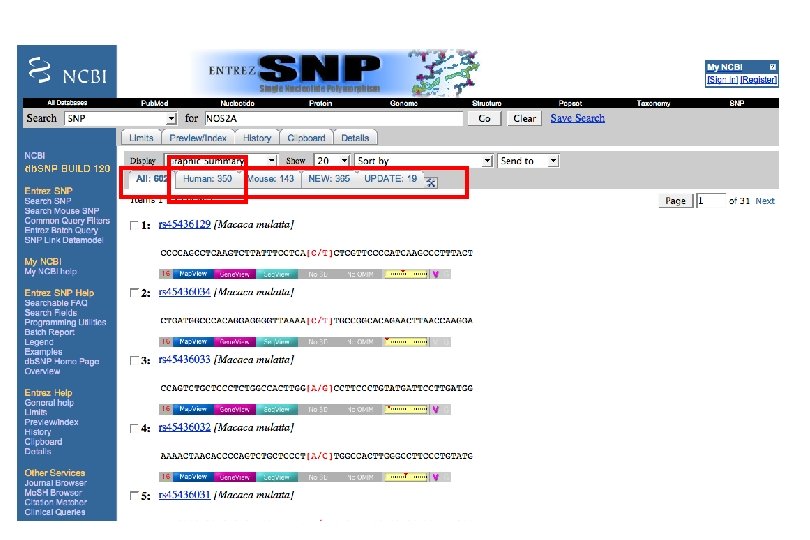Click purple validation icon for rs45436129
810x540 pixels.
point(435,274)
